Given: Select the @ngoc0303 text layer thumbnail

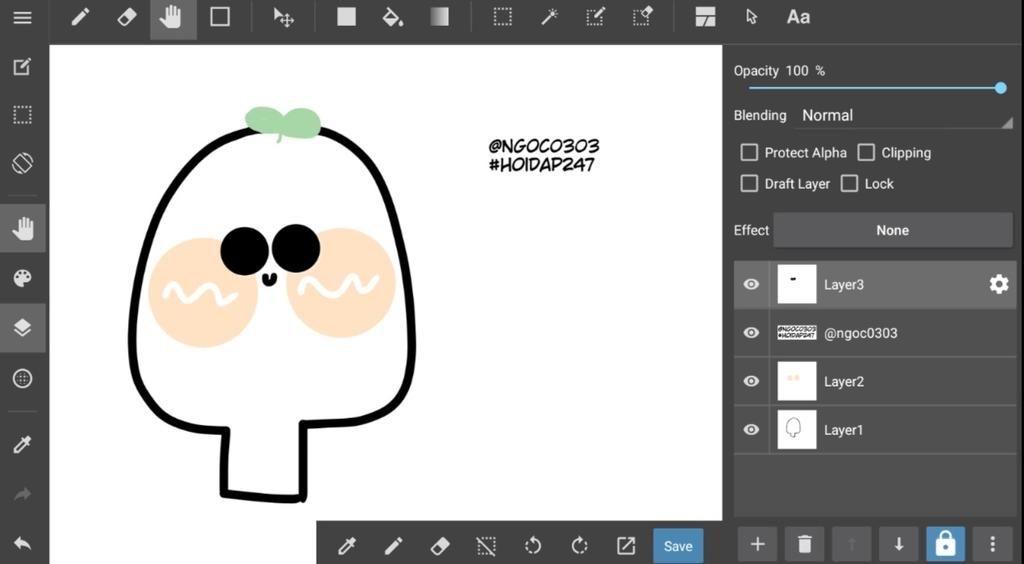Looking at the screenshot, I should pos(797,333).
